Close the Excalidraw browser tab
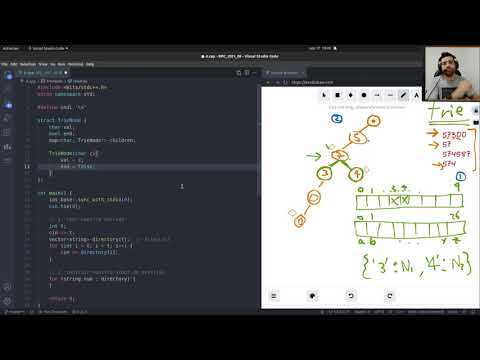The image size is (480, 360). coord(303,73)
